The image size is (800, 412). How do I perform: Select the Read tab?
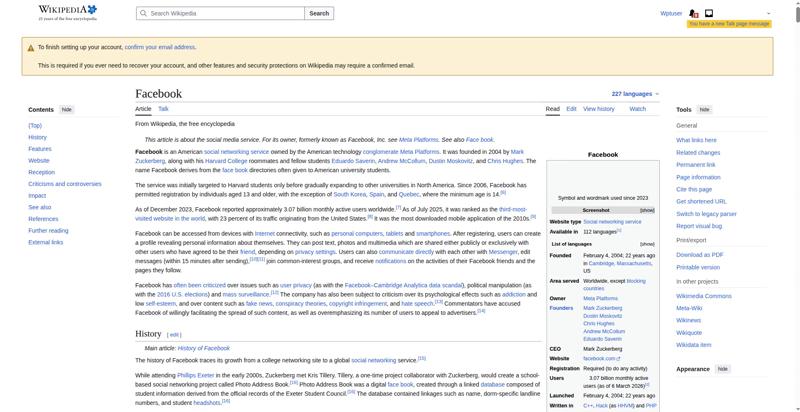553,109
